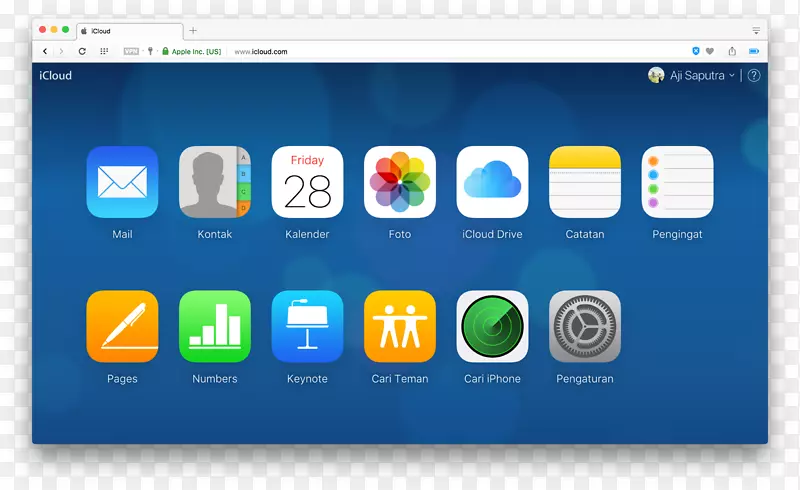Open the Kalender icon showing Friday 28
This screenshot has height=490, width=800.
point(307,182)
